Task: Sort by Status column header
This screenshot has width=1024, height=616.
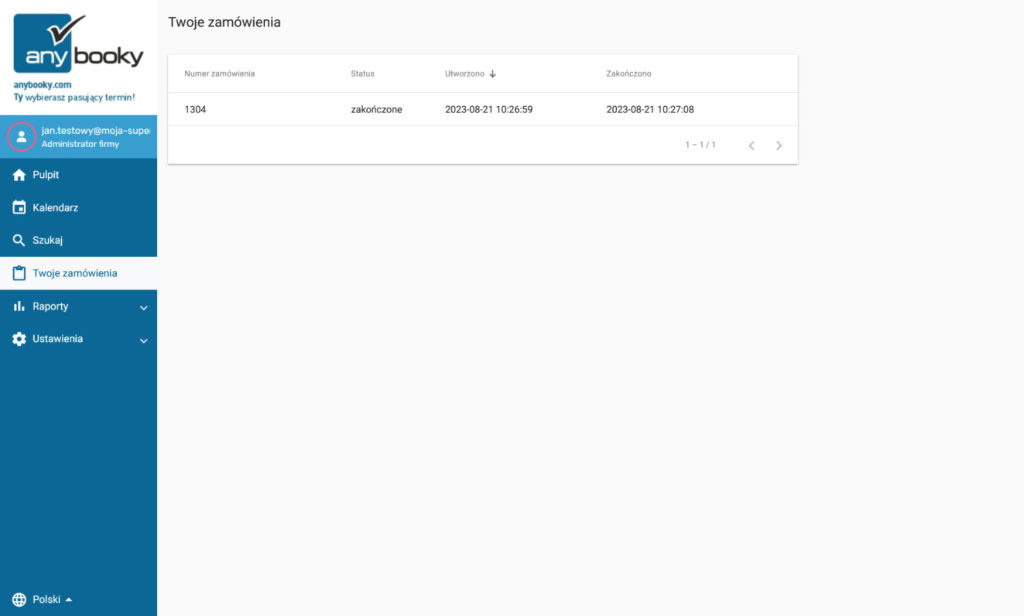Action: tap(362, 74)
